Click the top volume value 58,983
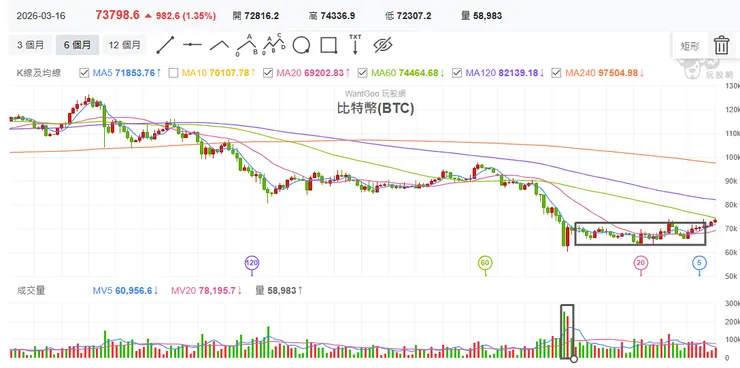Viewport: 740px width, 368px height. point(487,16)
